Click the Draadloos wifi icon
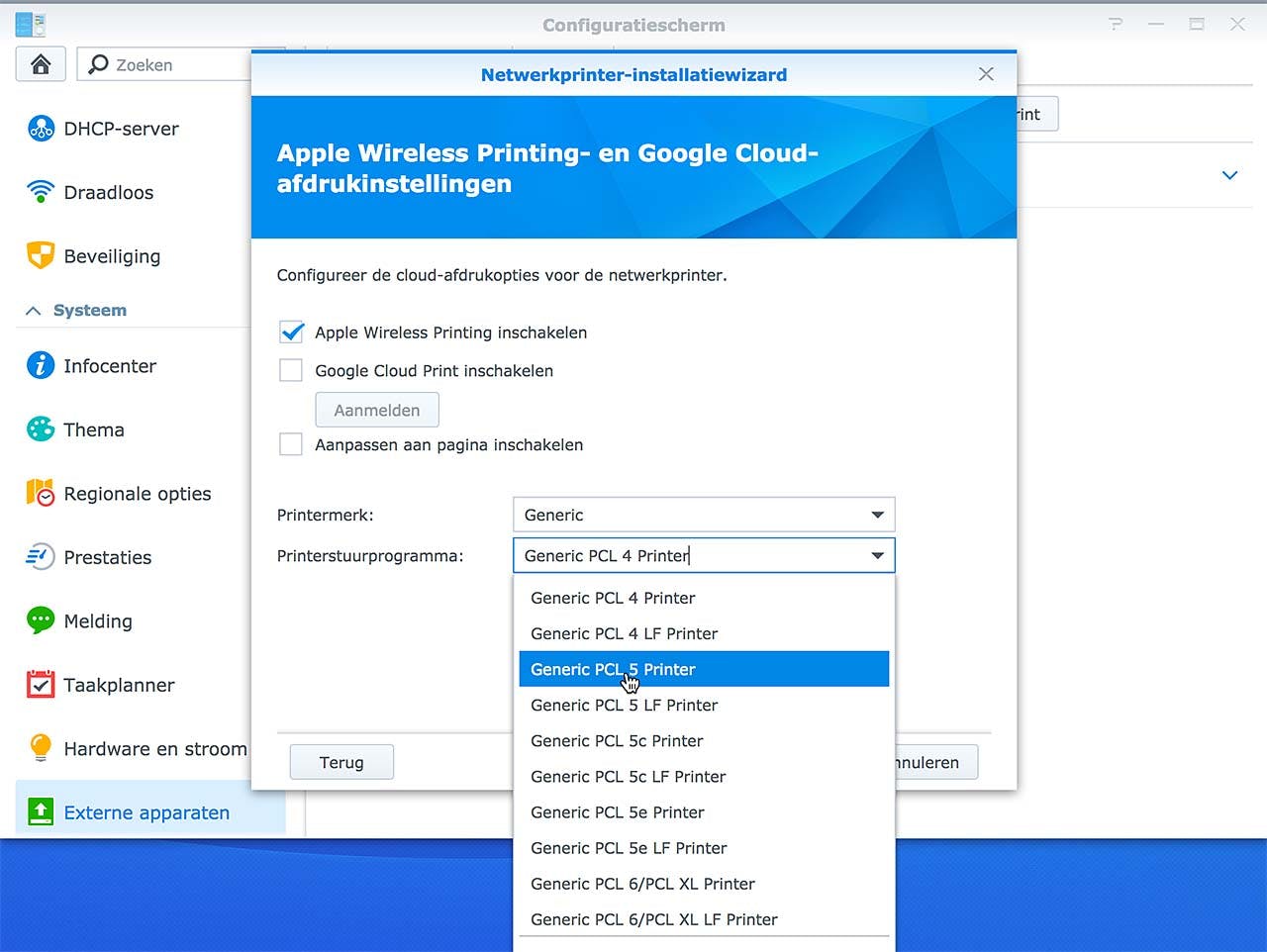 [41, 192]
